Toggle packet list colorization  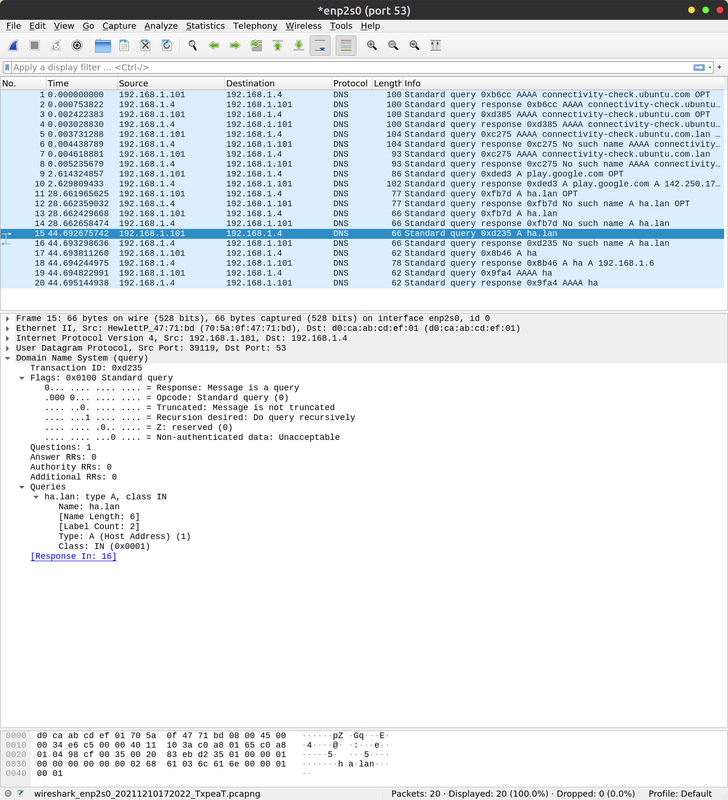click(346, 45)
